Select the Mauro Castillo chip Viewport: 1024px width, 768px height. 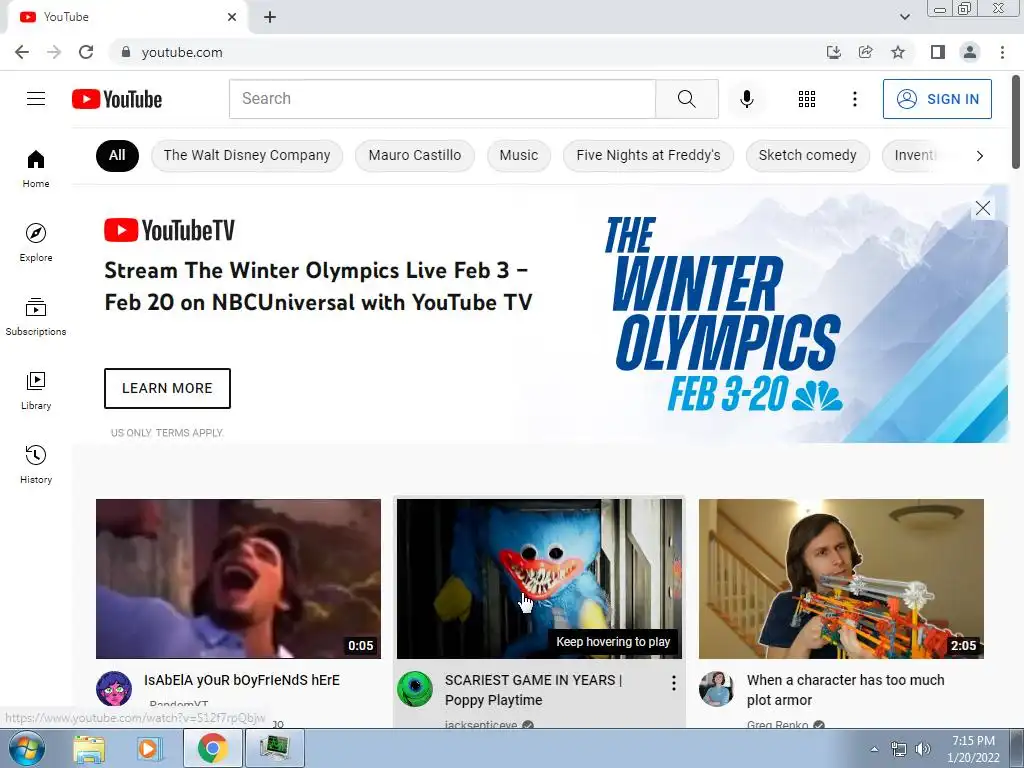click(x=415, y=155)
